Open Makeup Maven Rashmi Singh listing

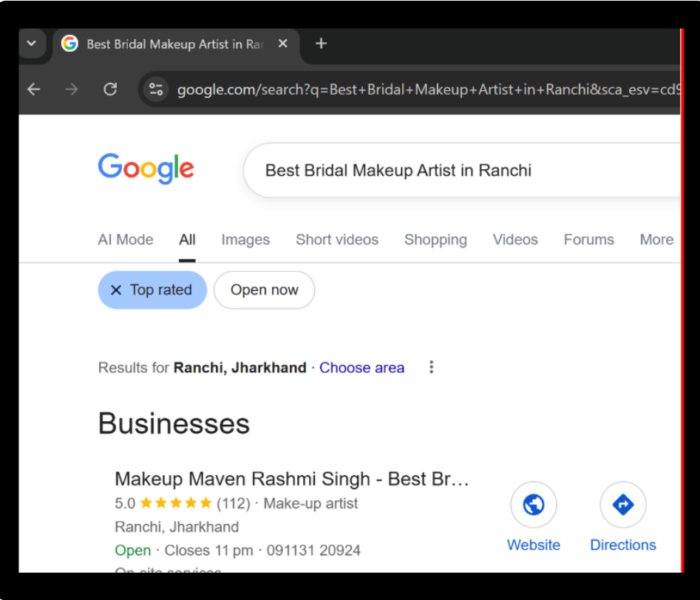[x=291, y=479]
